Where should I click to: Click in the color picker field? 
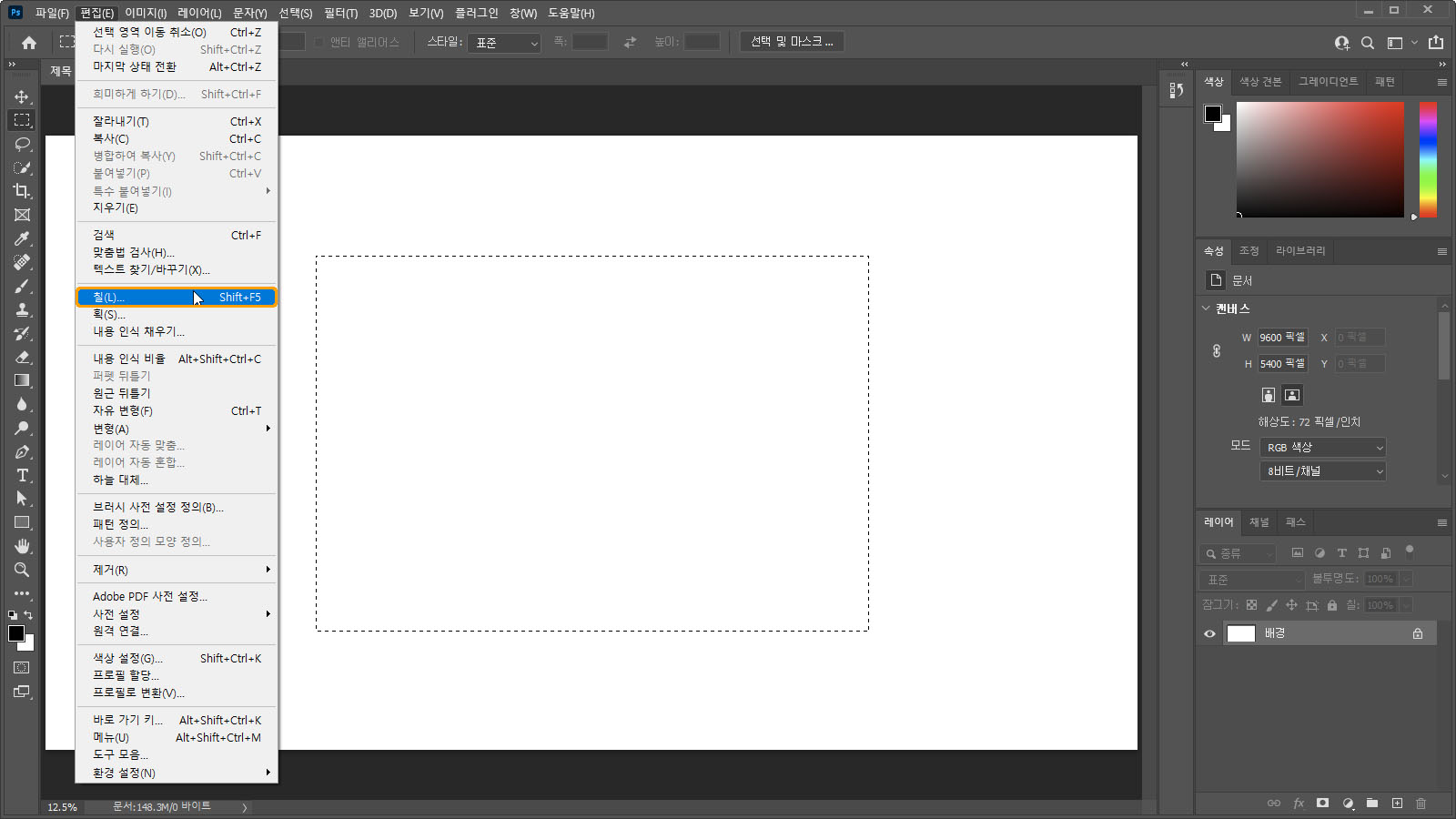(1319, 159)
